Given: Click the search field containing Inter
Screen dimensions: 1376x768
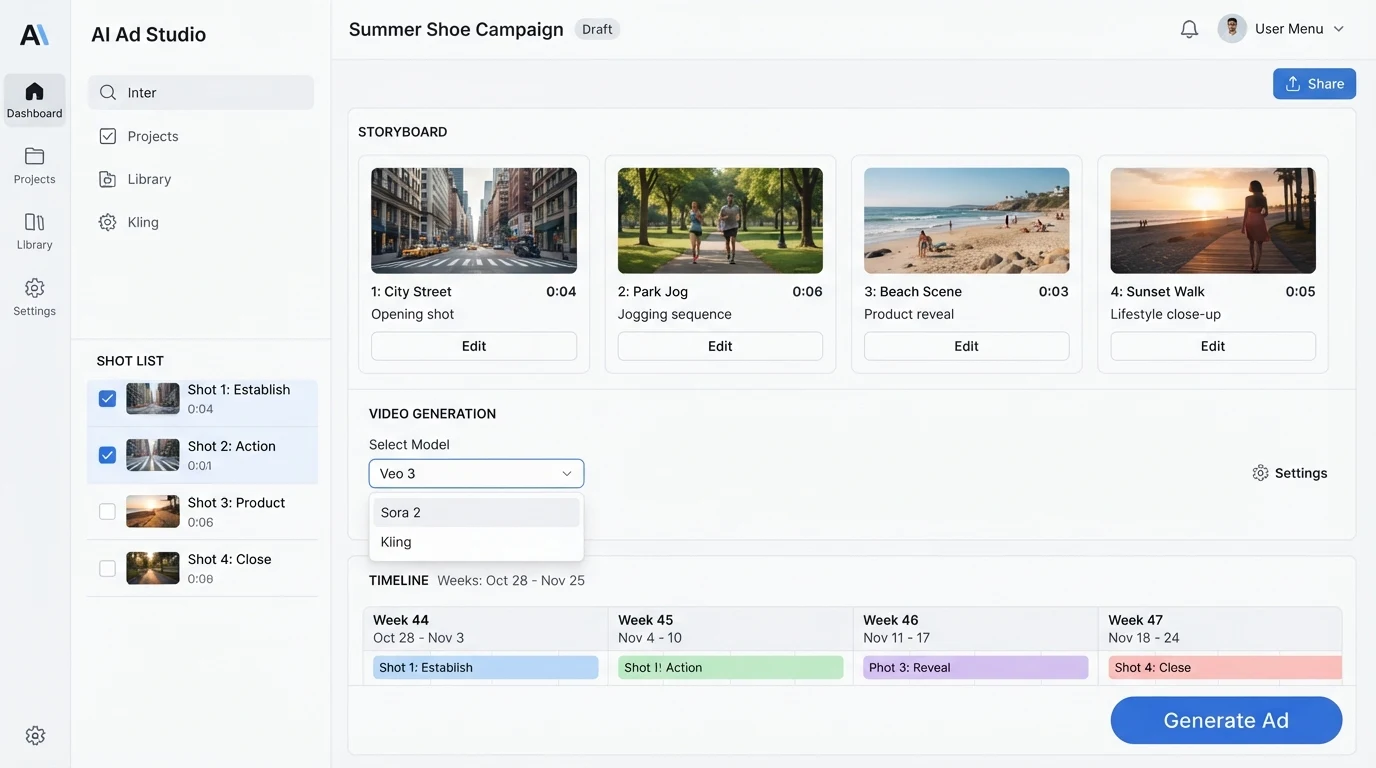Looking at the screenshot, I should [201, 93].
